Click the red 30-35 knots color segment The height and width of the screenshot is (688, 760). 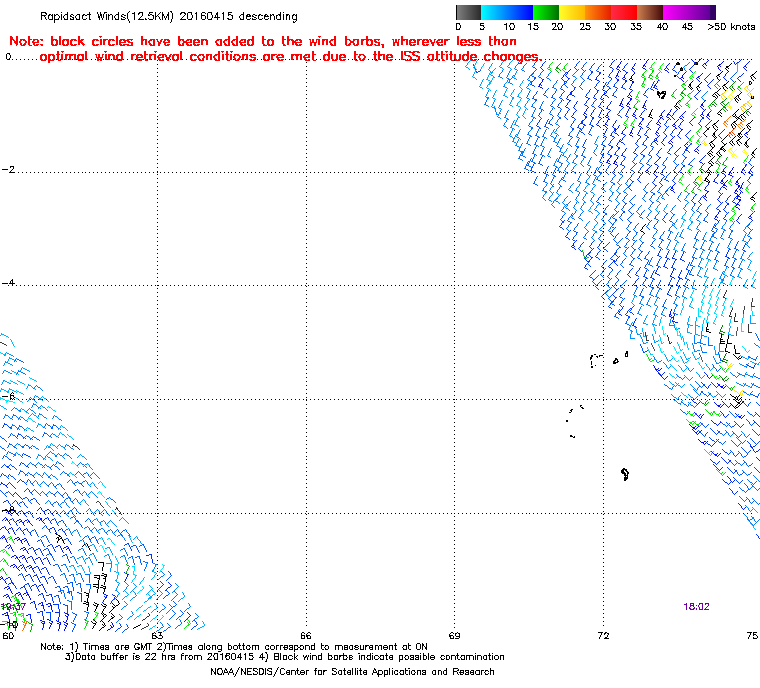click(624, 12)
